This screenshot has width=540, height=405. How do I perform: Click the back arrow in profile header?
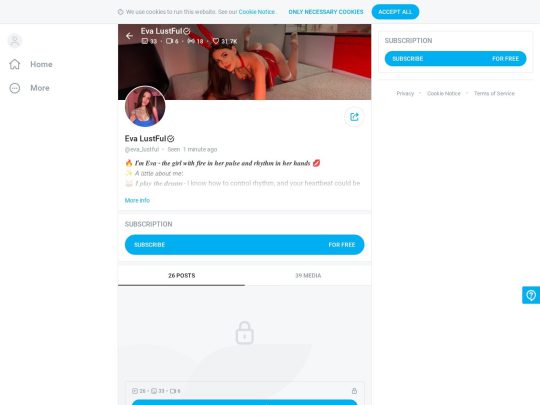129,35
